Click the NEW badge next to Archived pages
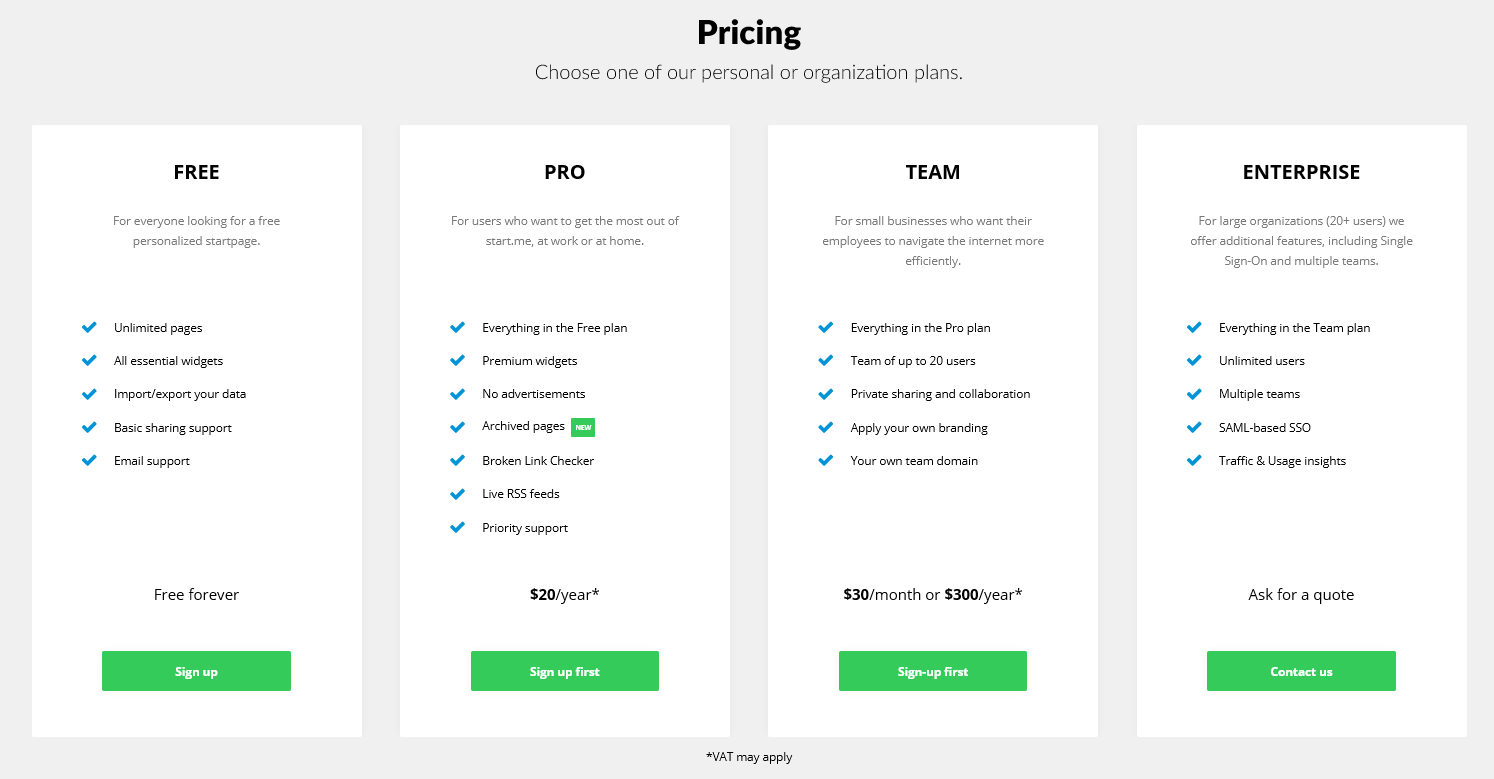This screenshot has width=1494, height=779. point(584,427)
